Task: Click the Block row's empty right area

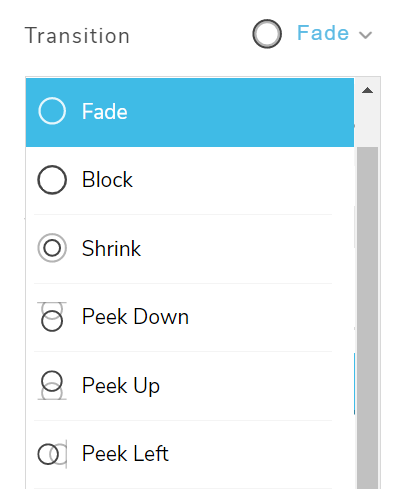Action: 243,180
